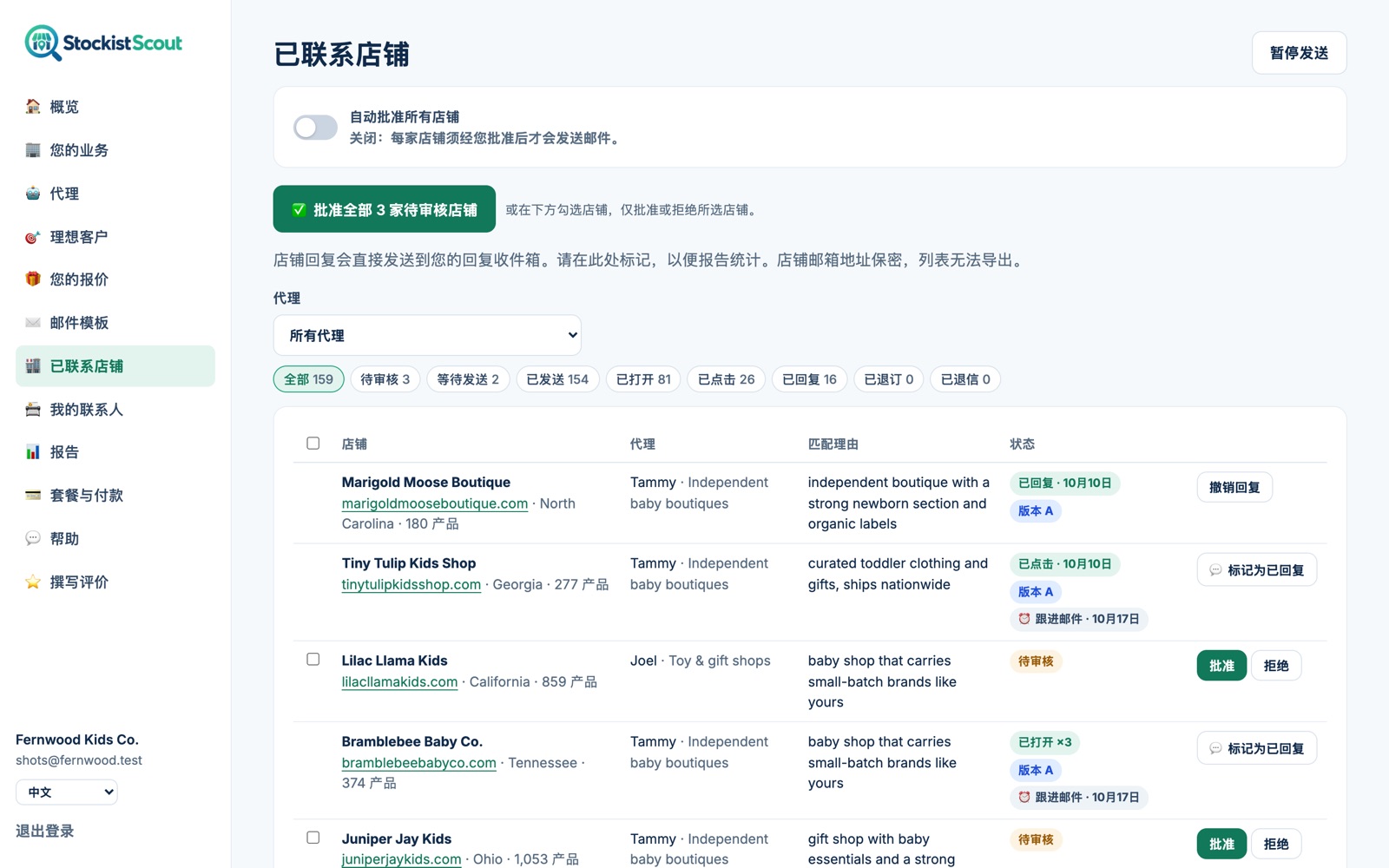Select the 已点击 26 filter tab
The width and height of the screenshot is (1389, 868).
[x=727, y=379]
